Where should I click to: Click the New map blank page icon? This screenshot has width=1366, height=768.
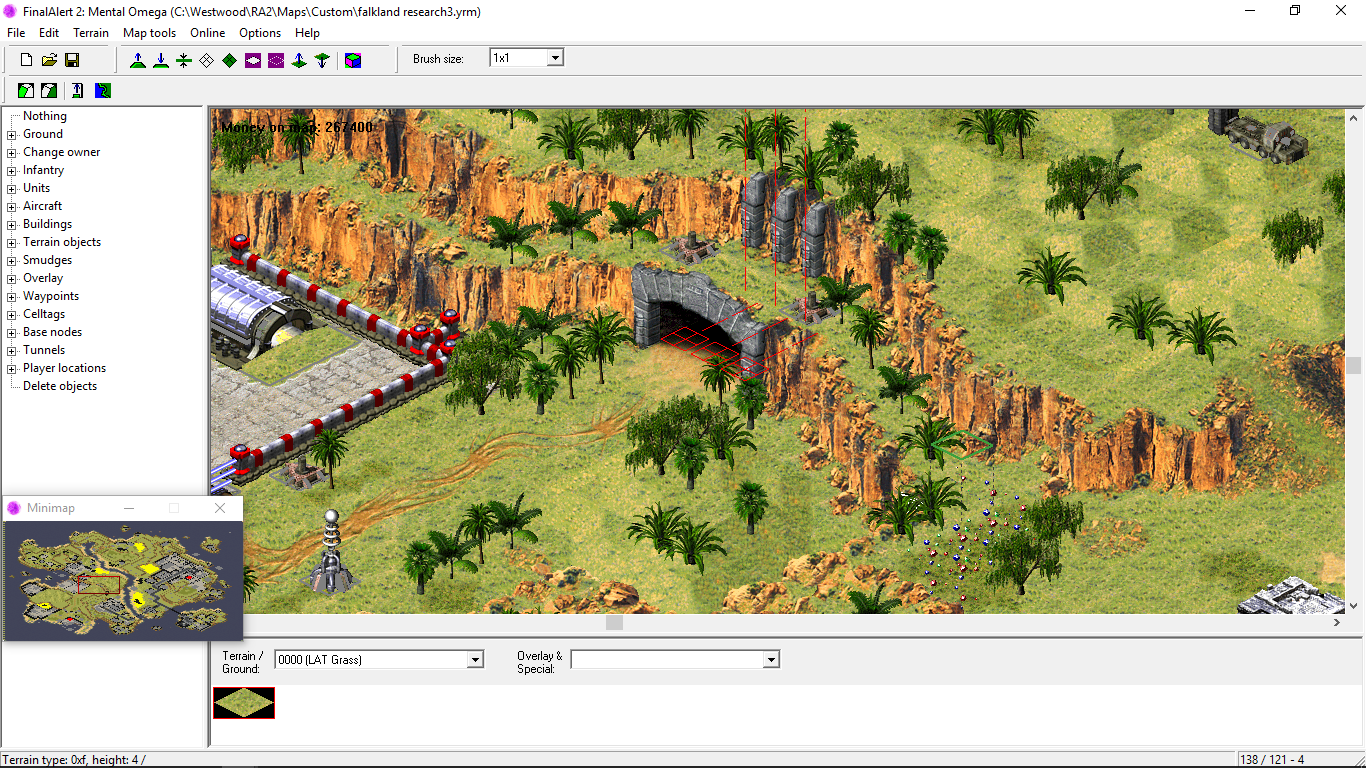click(27, 60)
